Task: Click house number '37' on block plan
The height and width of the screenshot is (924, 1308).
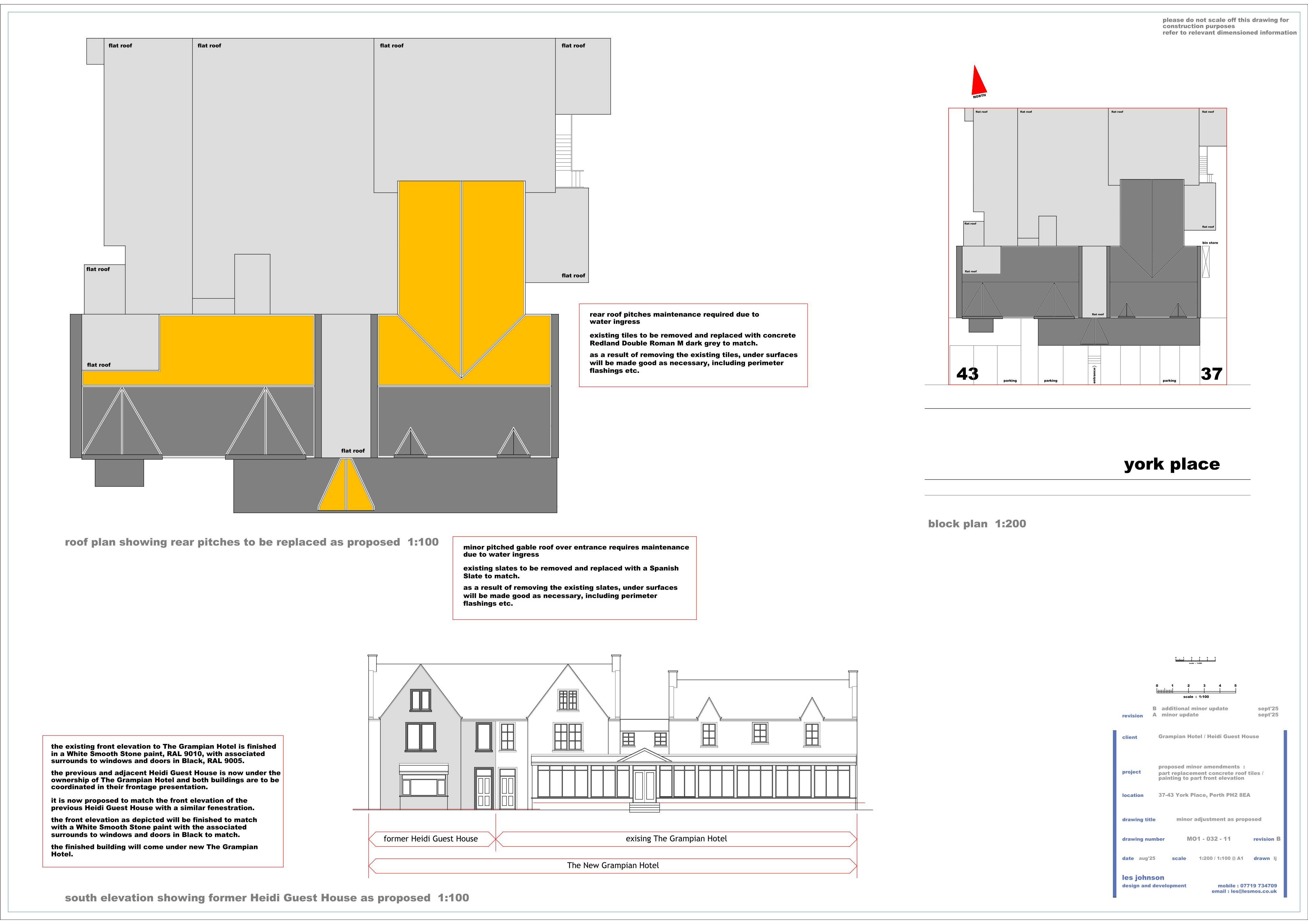Action: tap(1211, 374)
